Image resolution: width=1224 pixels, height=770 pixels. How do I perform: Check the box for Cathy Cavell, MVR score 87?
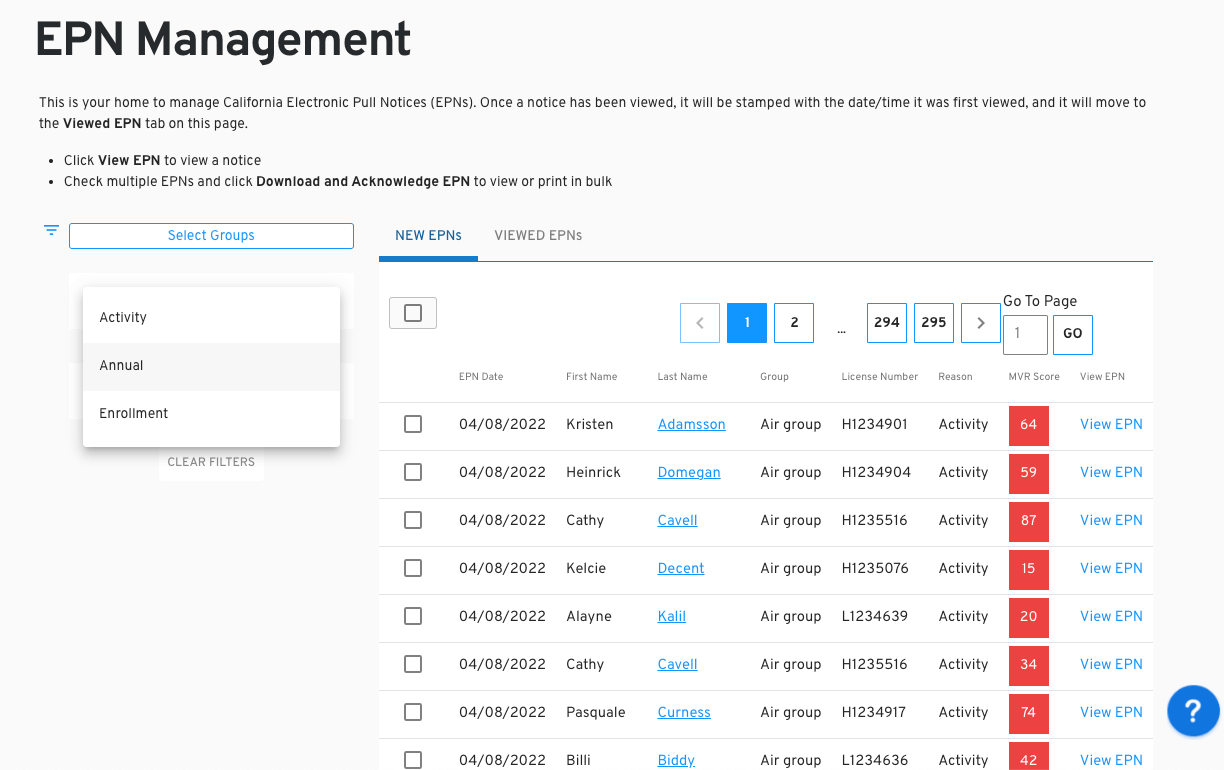tap(413, 520)
